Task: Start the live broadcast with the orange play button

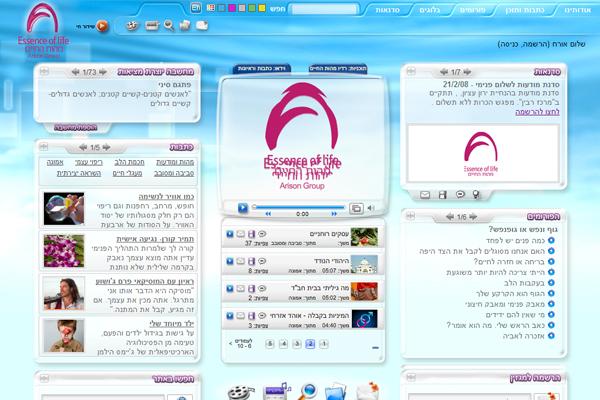Action: point(102,26)
